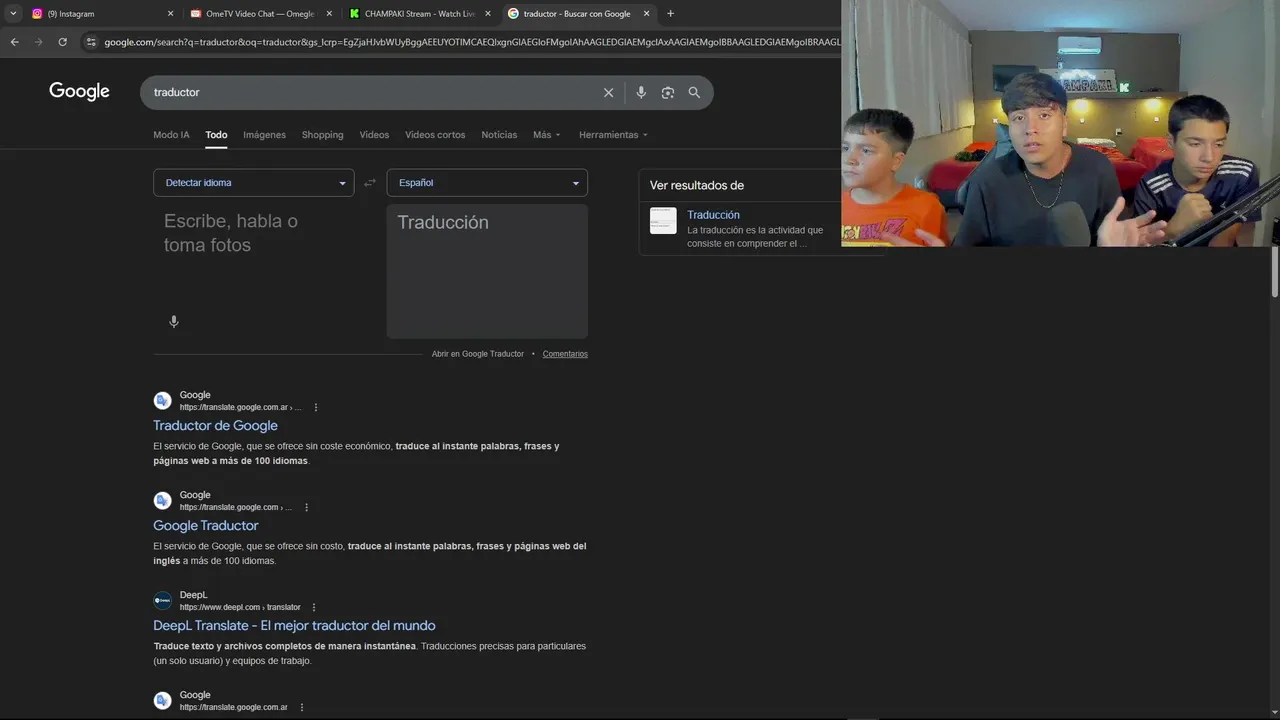Click the DeepL favicon icon
Viewport: 1280px width, 720px height.
[x=162, y=600]
